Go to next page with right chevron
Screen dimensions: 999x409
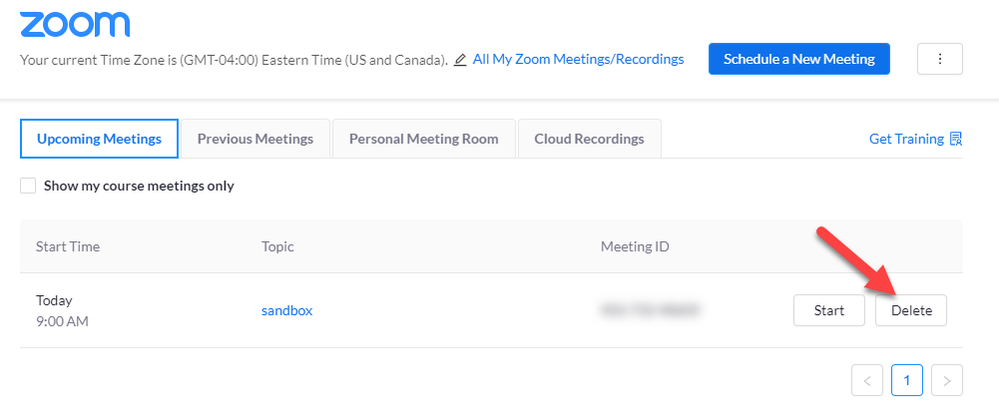(x=947, y=380)
